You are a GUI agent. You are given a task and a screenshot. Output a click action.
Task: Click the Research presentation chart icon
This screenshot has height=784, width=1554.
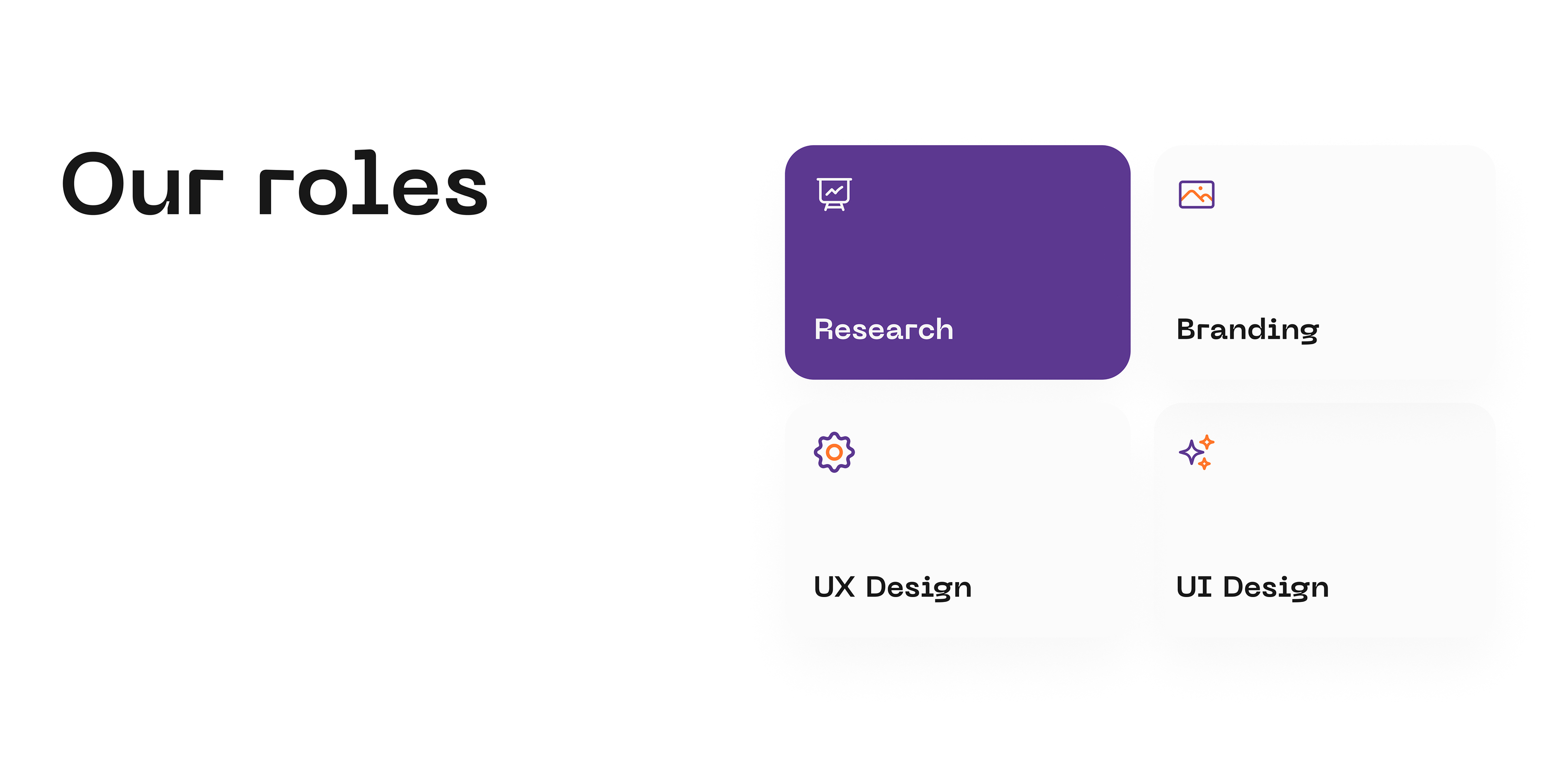(x=834, y=194)
